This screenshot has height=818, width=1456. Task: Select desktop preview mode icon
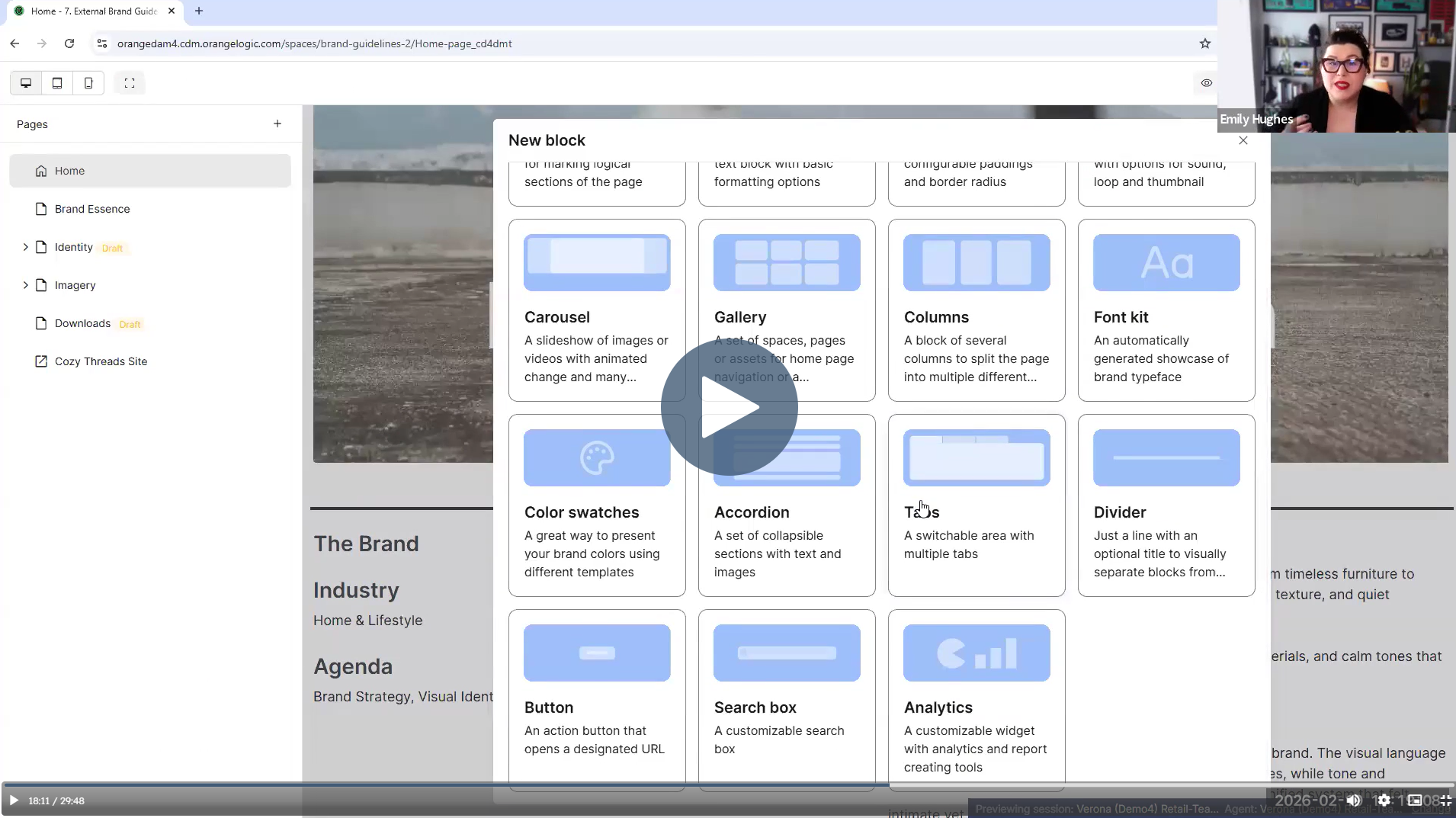26,83
